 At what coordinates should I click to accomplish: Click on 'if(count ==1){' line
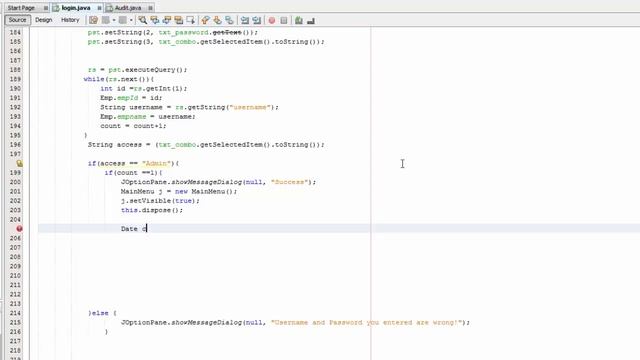pos(133,173)
